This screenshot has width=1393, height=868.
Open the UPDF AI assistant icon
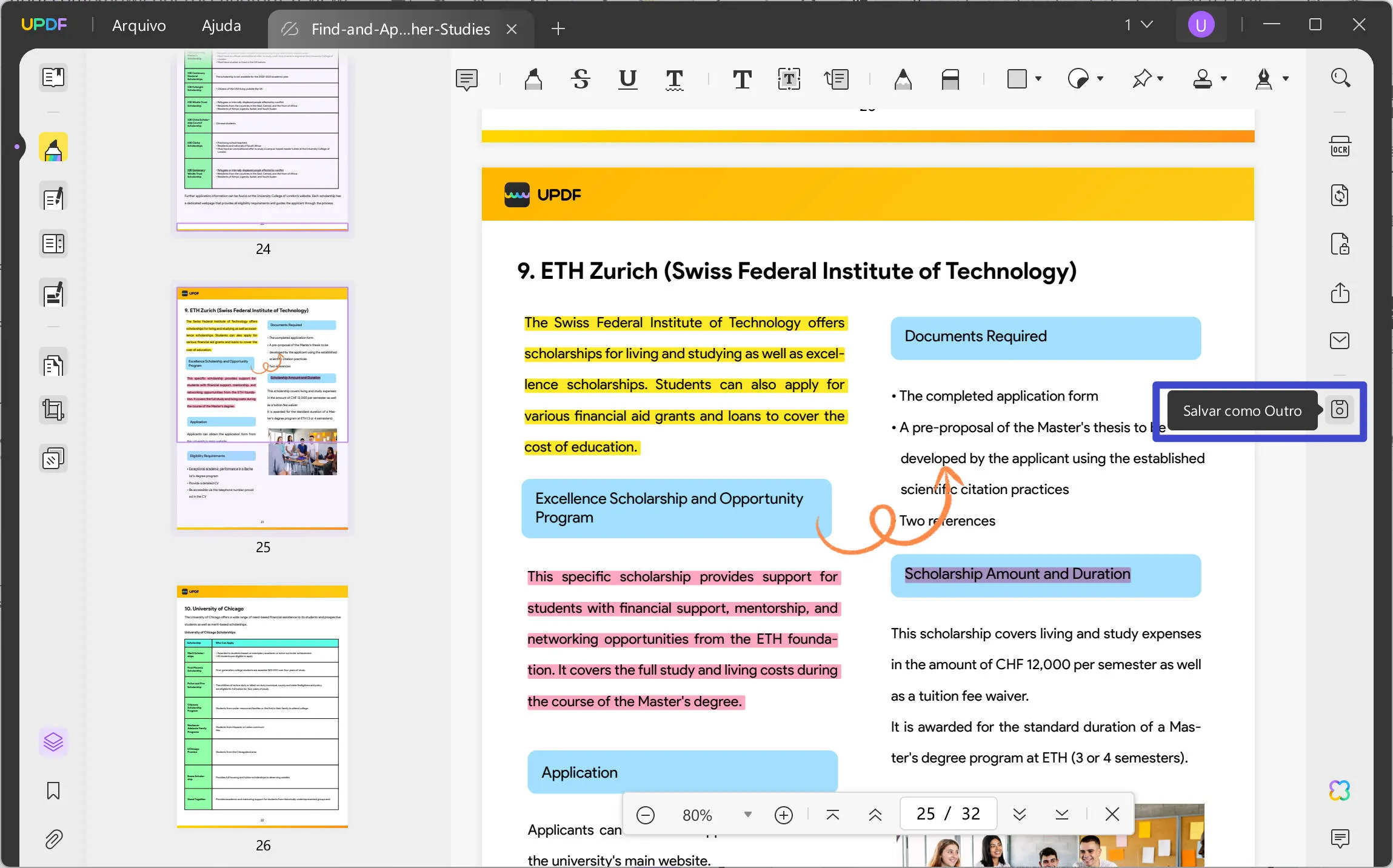pos(1340,790)
